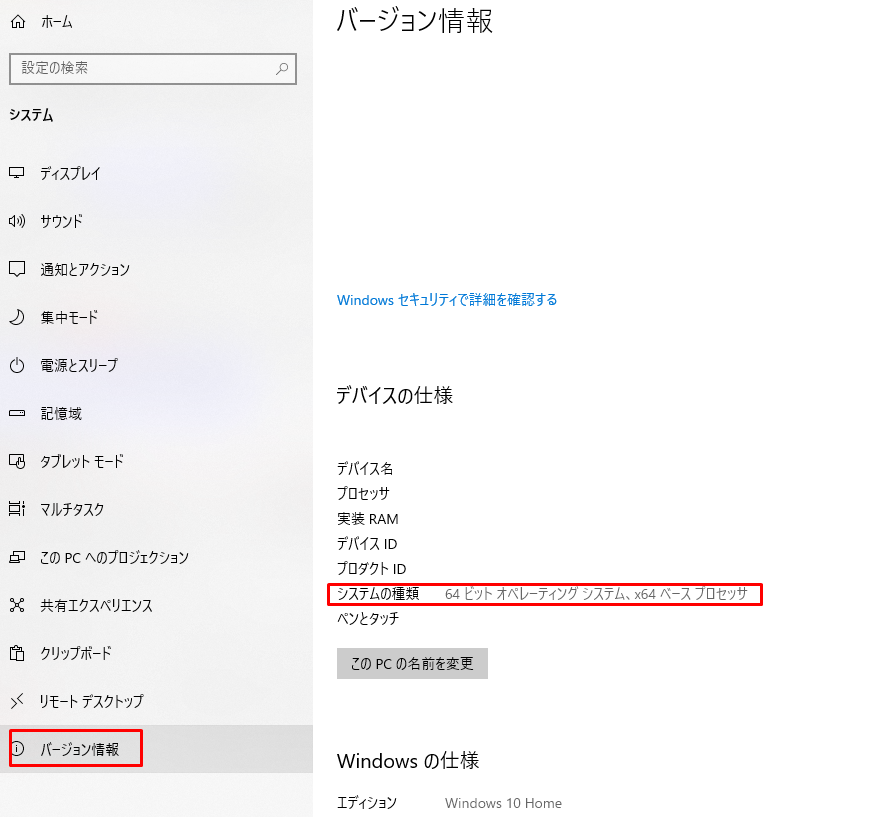Click the リモート デスクトップ icon
This screenshot has width=875, height=817.
17,701
